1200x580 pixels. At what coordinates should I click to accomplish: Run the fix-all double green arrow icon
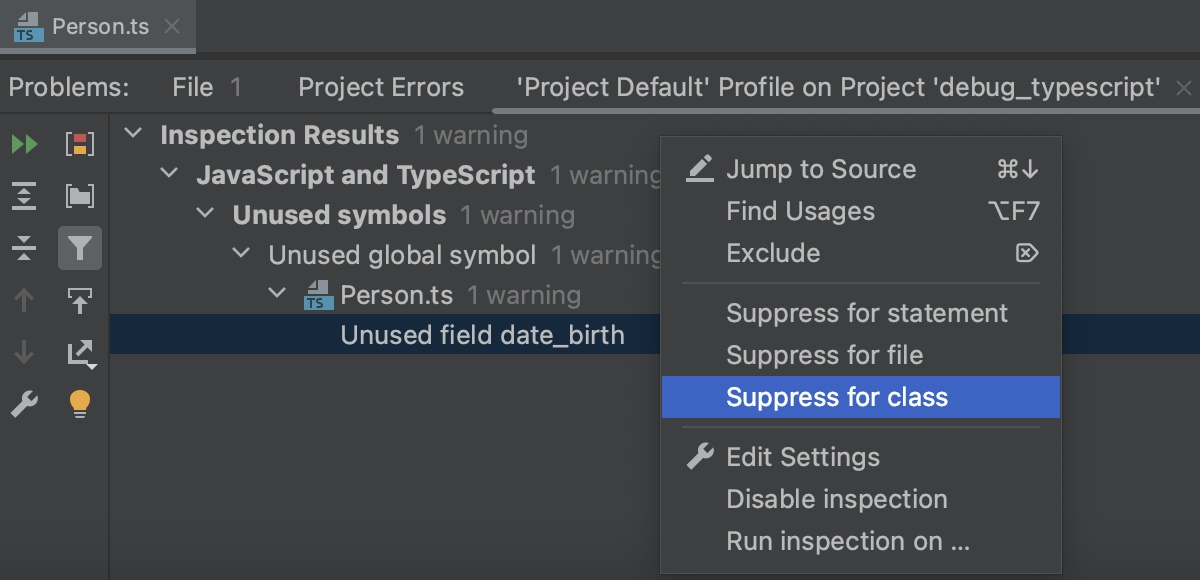pos(25,145)
